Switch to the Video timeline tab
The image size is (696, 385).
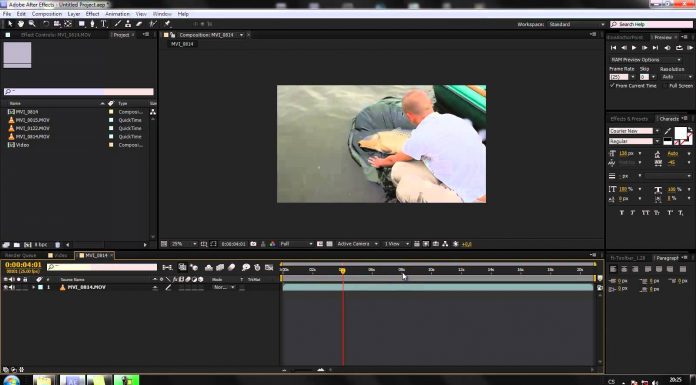tap(58, 255)
